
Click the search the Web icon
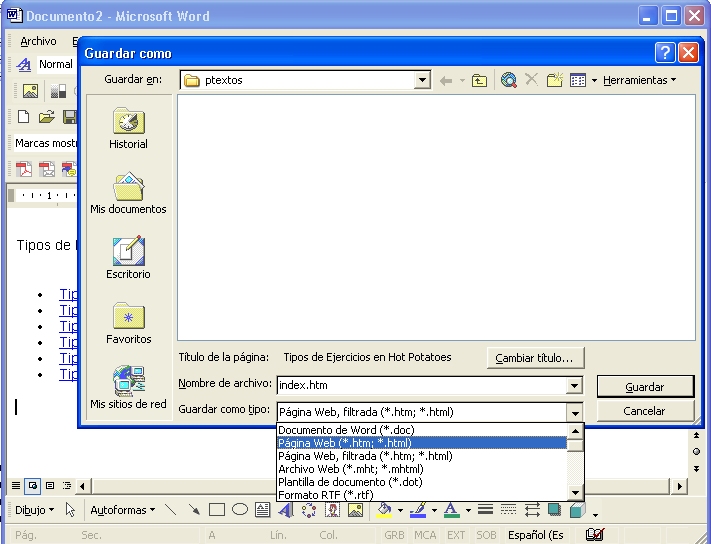pos(508,80)
